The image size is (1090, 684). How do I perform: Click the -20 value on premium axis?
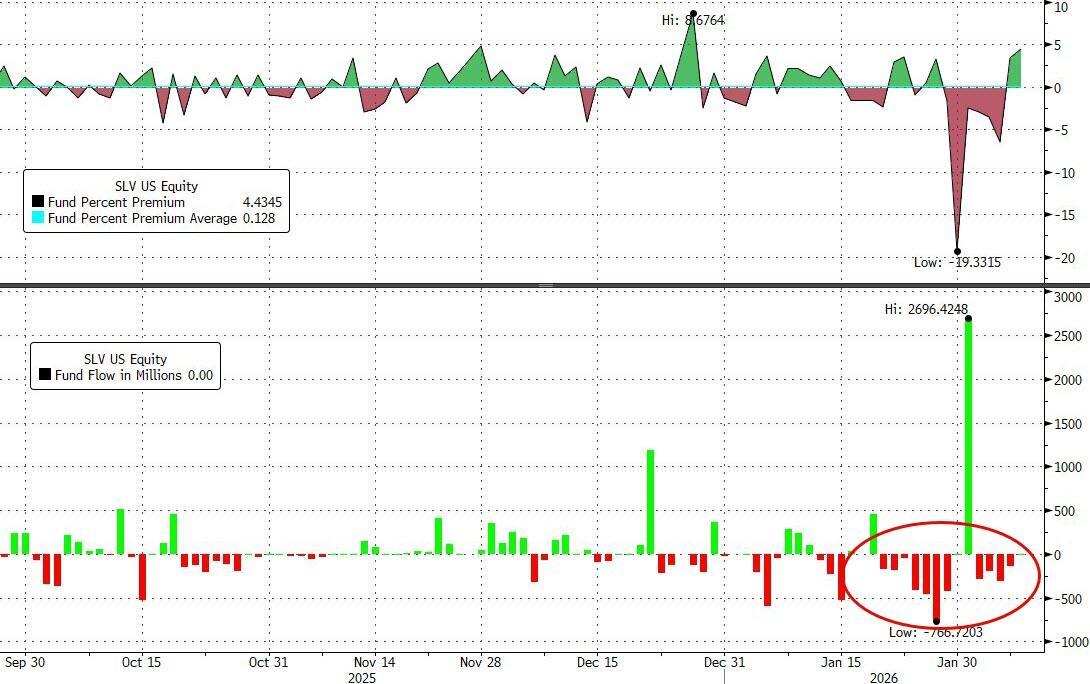1068,258
